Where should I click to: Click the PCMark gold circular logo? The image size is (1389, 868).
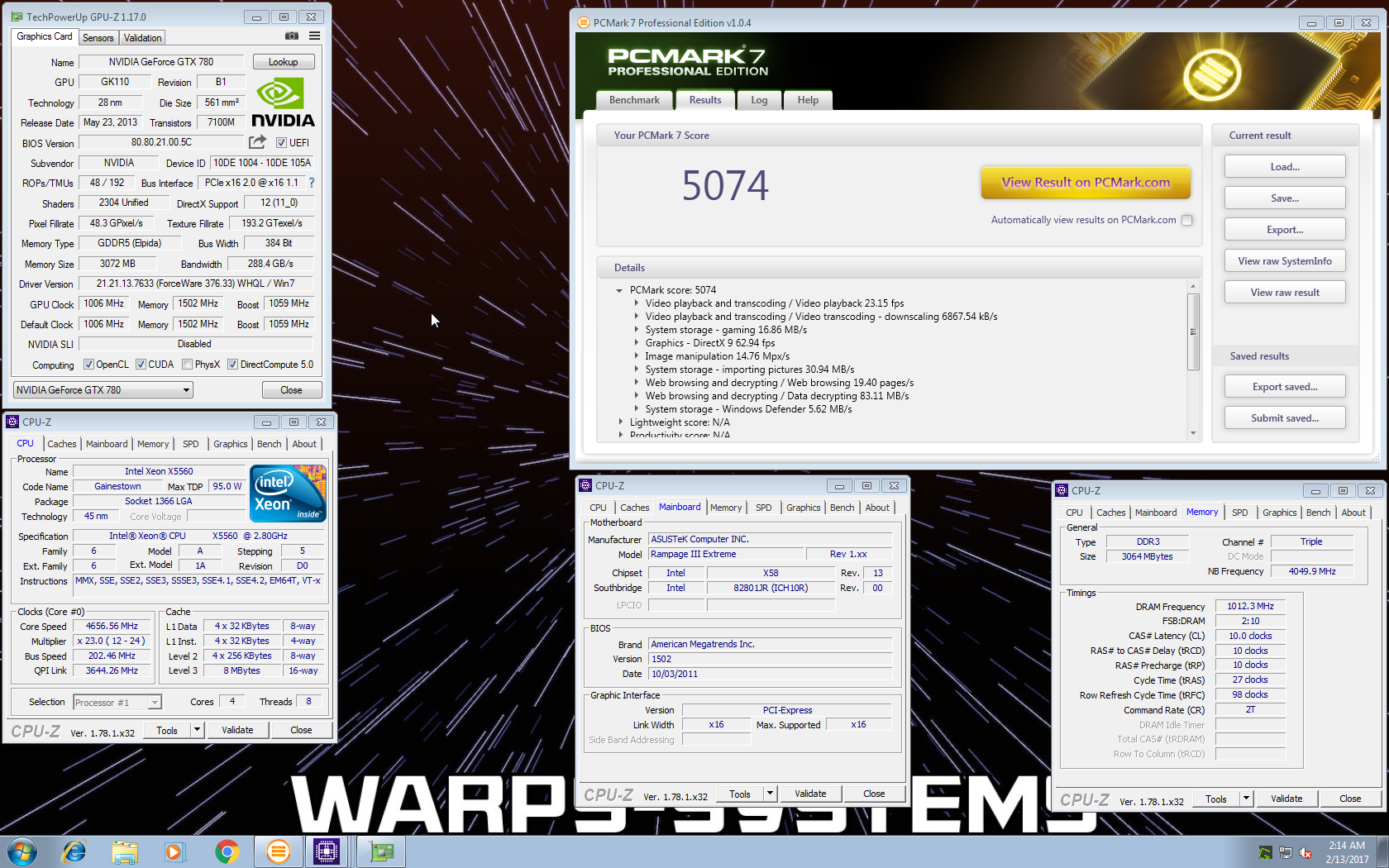1212,75
